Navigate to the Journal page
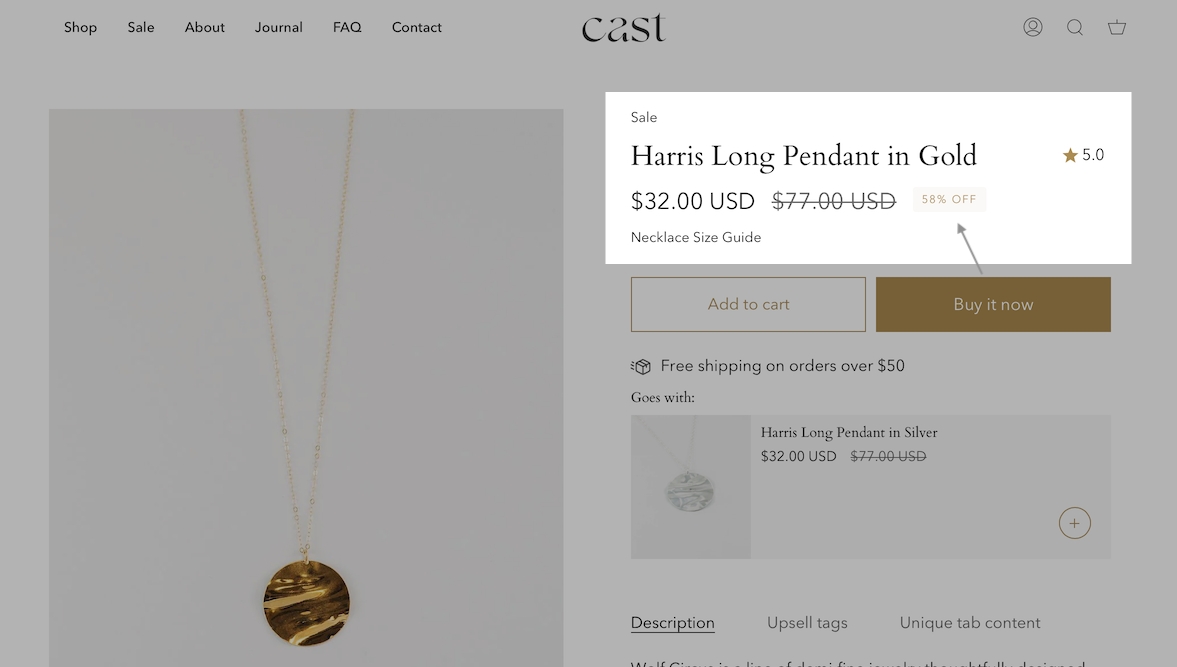1177x667 pixels. pos(279,27)
